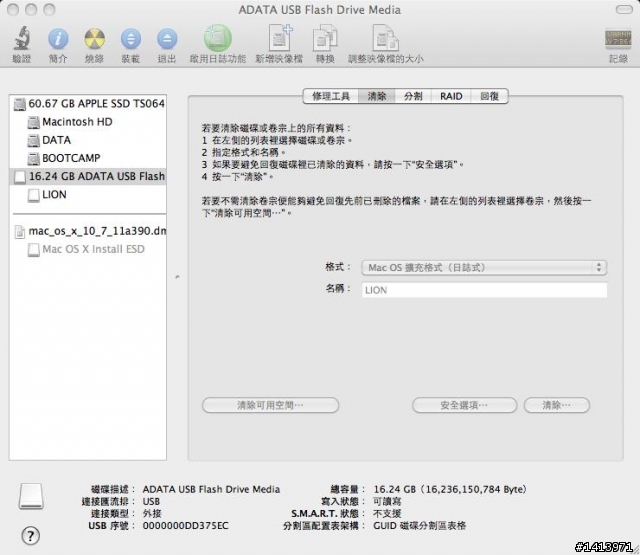Click the window resize grip corner

tap(635, 550)
